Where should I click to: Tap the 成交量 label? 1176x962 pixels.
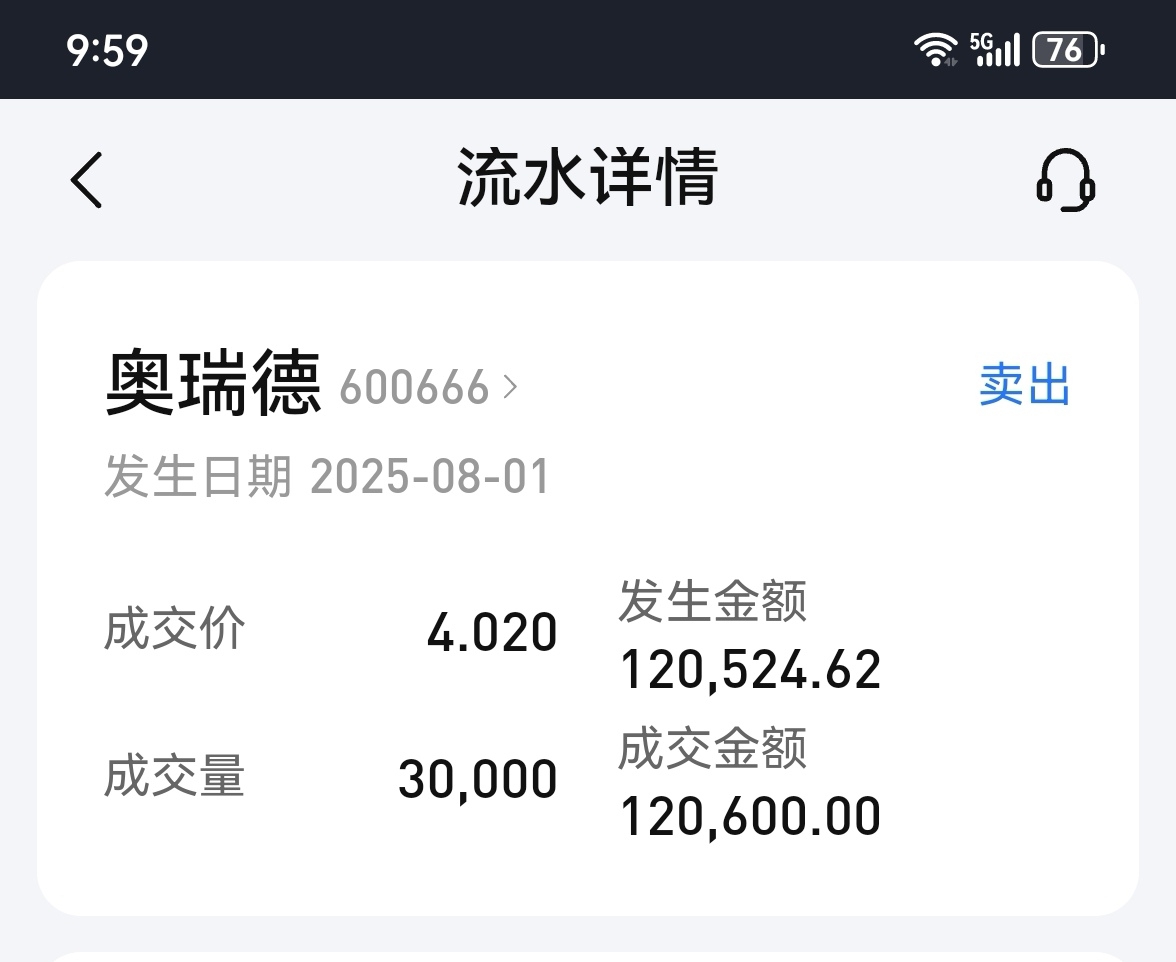point(175,775)
